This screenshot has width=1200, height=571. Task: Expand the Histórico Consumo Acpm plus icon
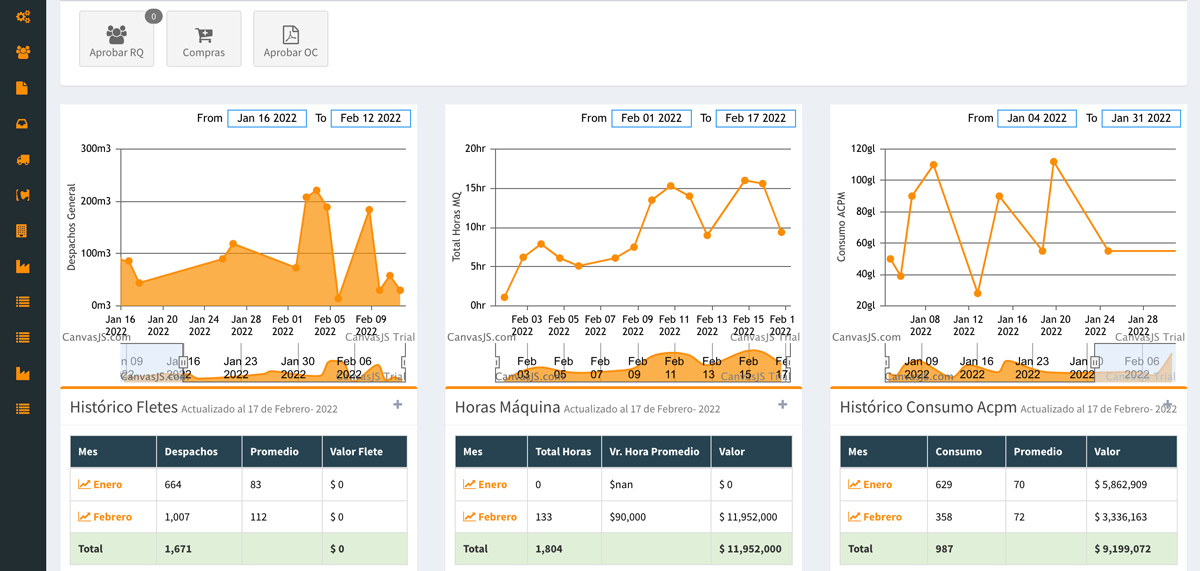(1168, 405)
